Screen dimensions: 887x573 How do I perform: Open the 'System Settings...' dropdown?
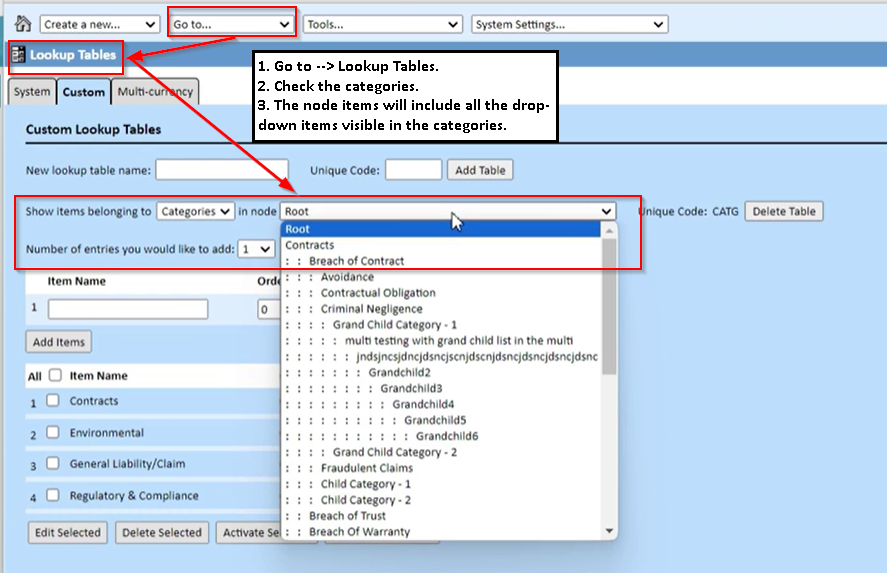coord(570,24)
